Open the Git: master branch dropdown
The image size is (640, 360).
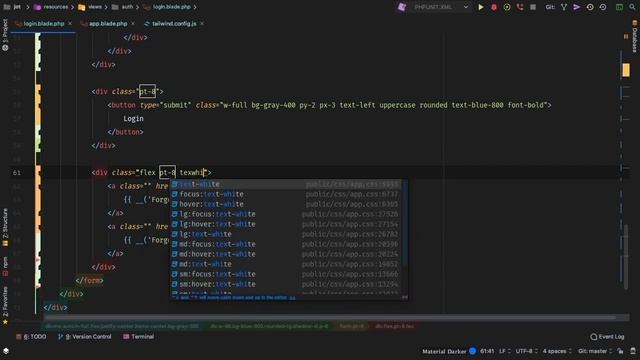point(595,351)
